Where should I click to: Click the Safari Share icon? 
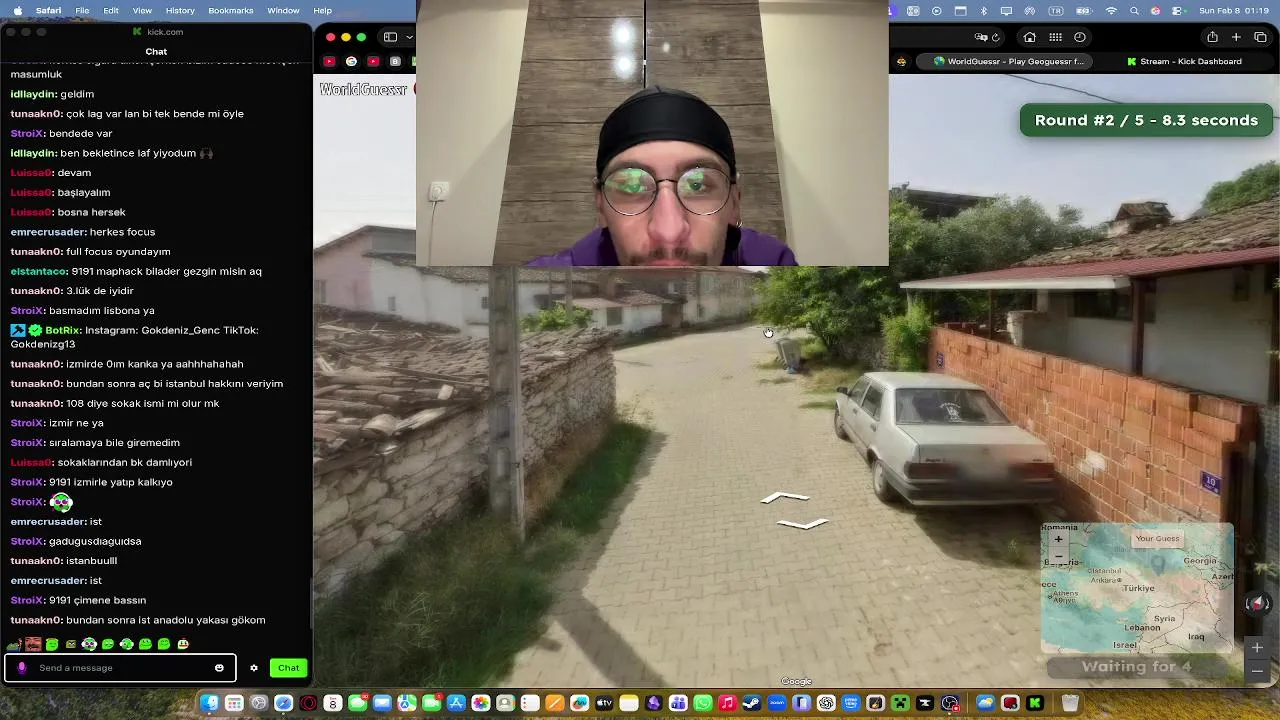[1212, 37]
